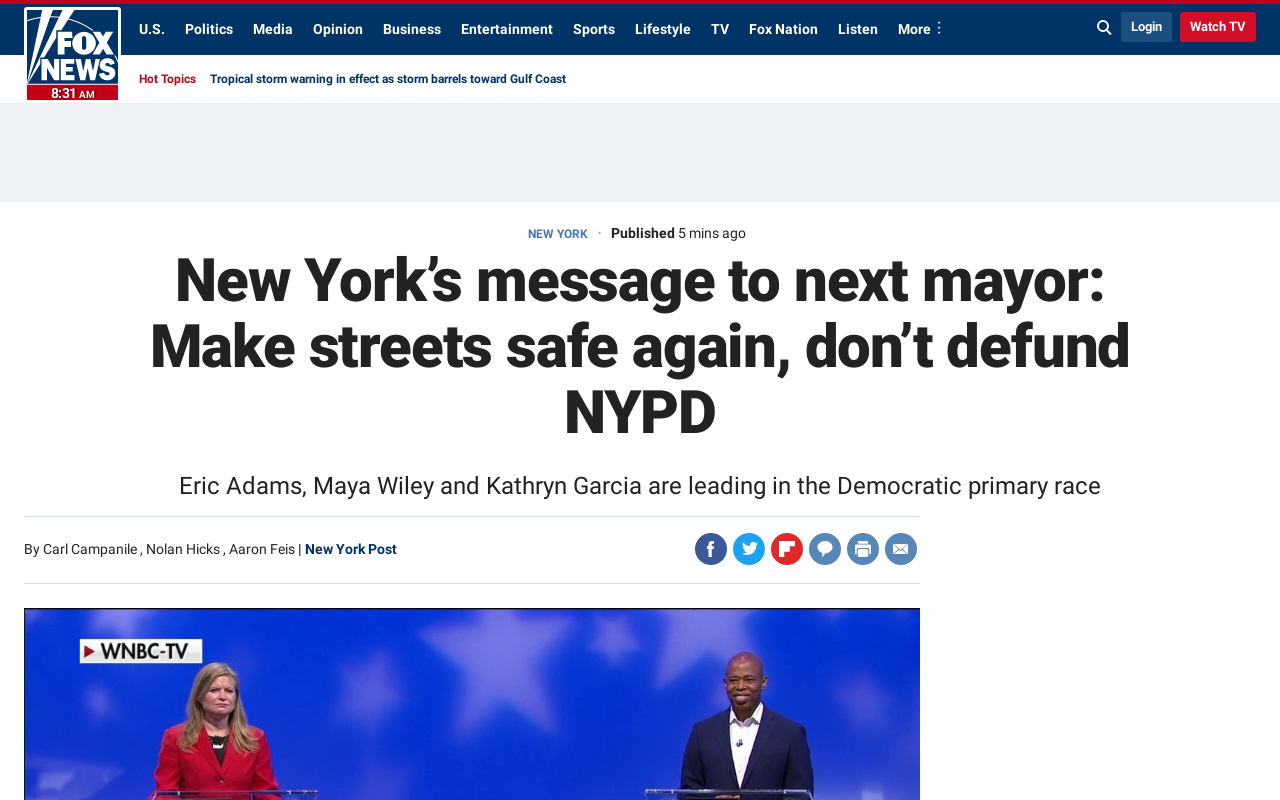Screen dimensions: 1280x800
Task: Open Fox Nation from navigation
Action: pyautogui.click(x=783, y=29)
